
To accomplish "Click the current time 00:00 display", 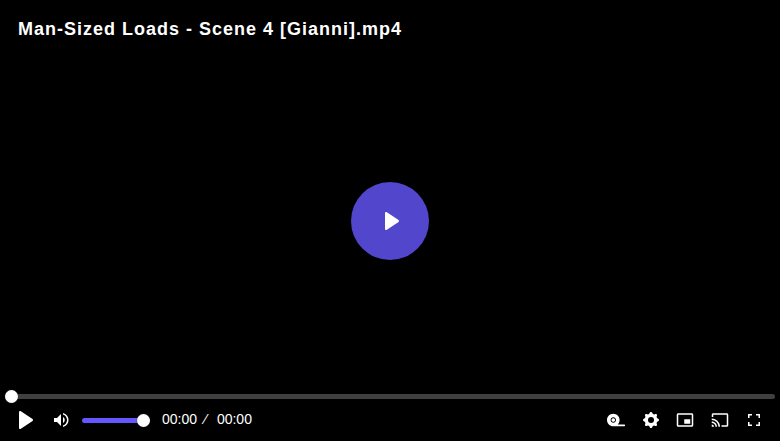I will click(x=180, y=420).
